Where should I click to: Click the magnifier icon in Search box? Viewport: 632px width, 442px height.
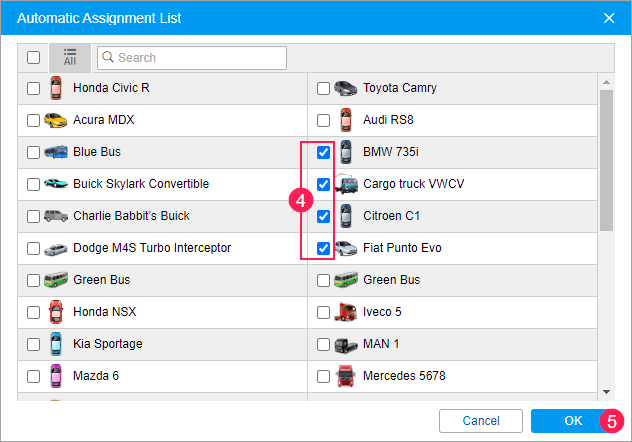coord(108,57)
